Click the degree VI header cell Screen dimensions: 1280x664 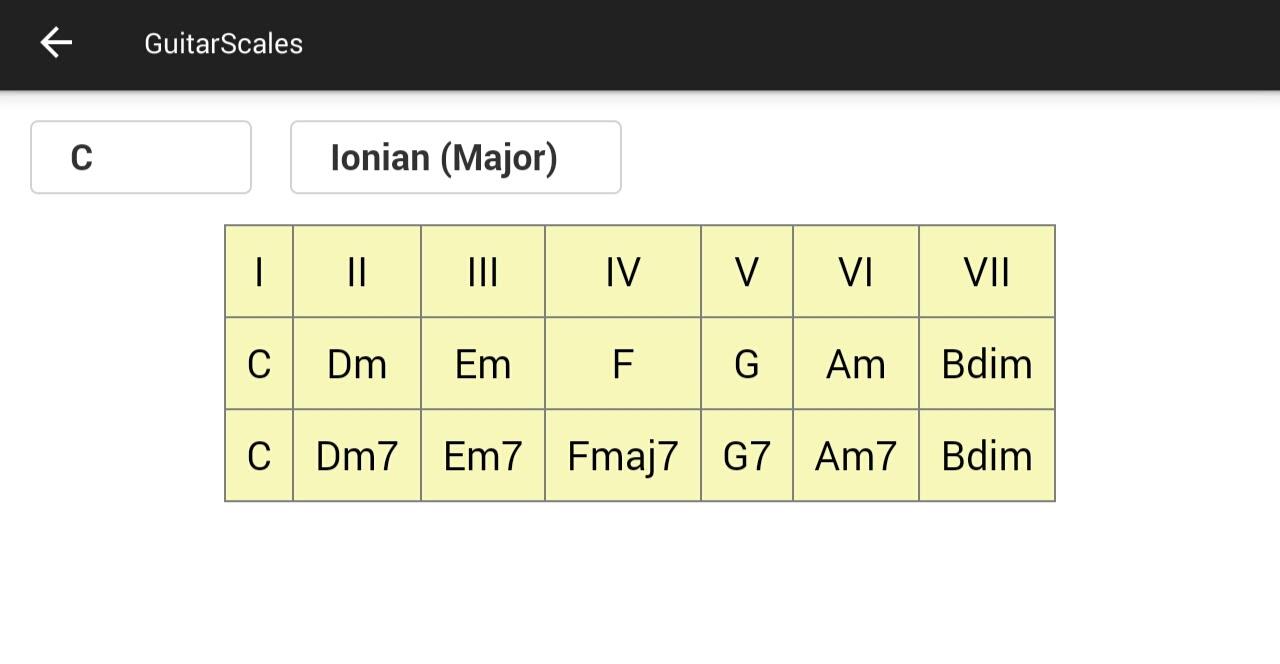856,272
